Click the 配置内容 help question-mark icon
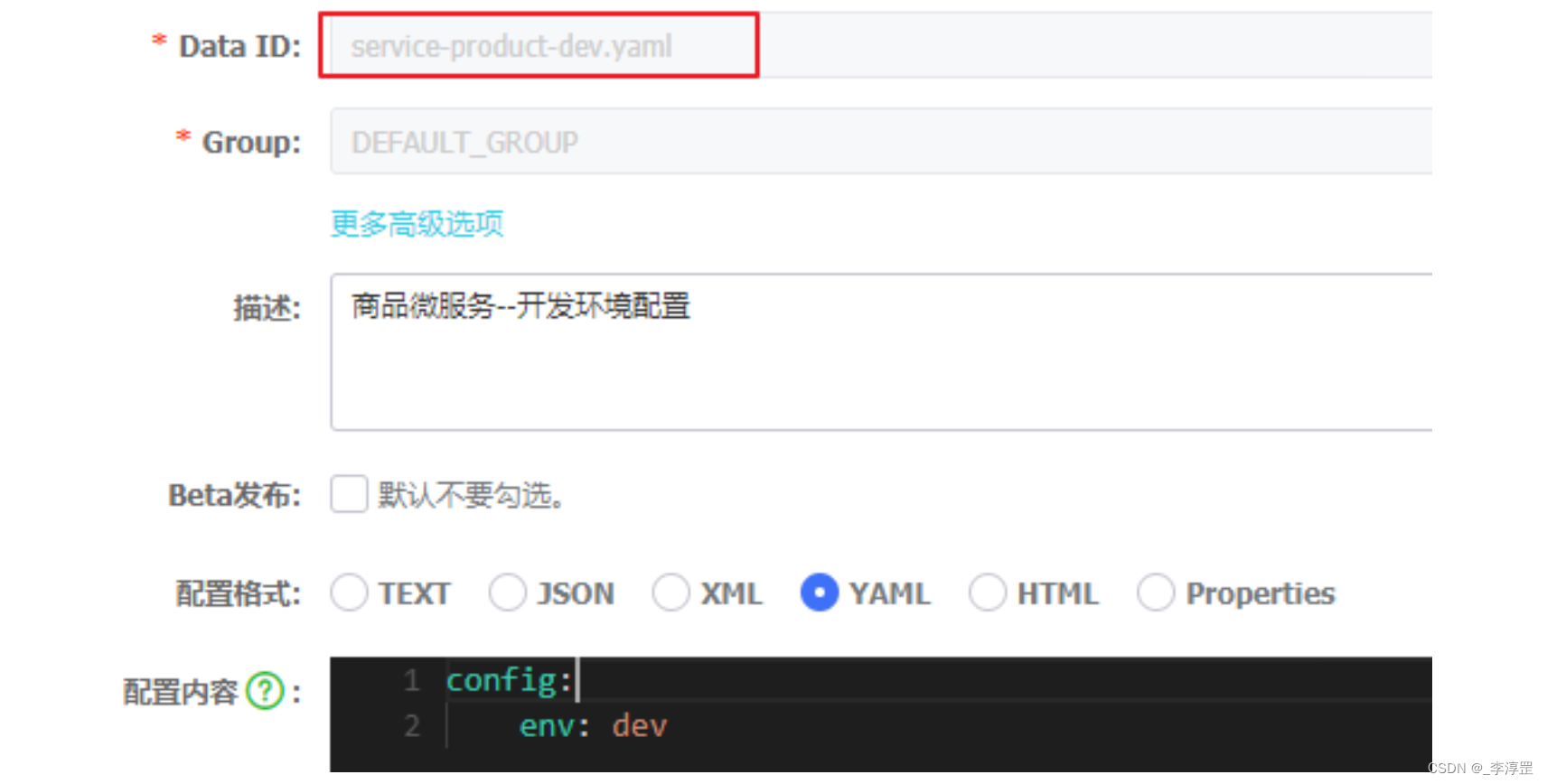The image size is (1547, 784). coord(265,692)
